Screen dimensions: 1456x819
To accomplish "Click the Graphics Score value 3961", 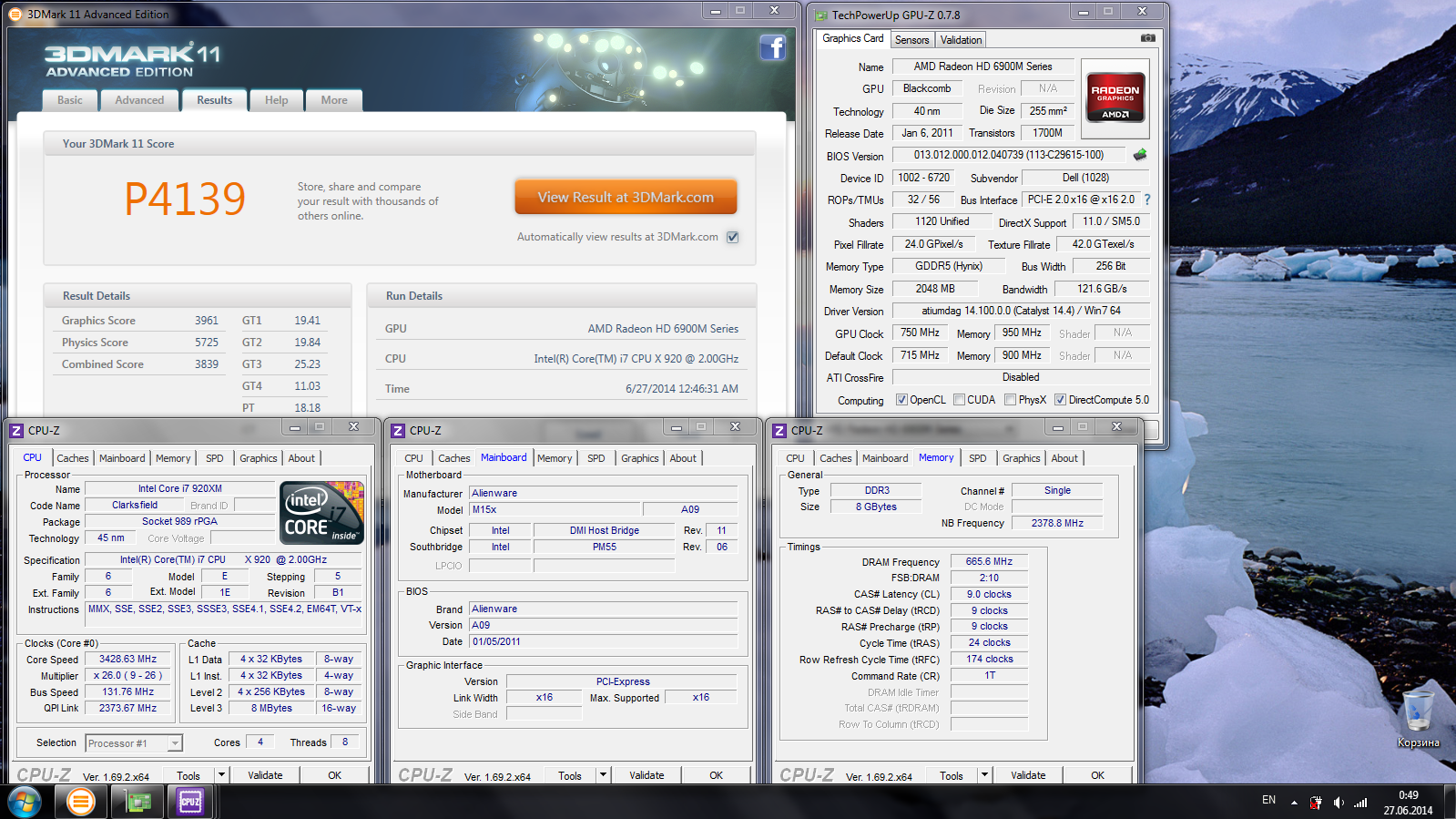I will [207, 321].
